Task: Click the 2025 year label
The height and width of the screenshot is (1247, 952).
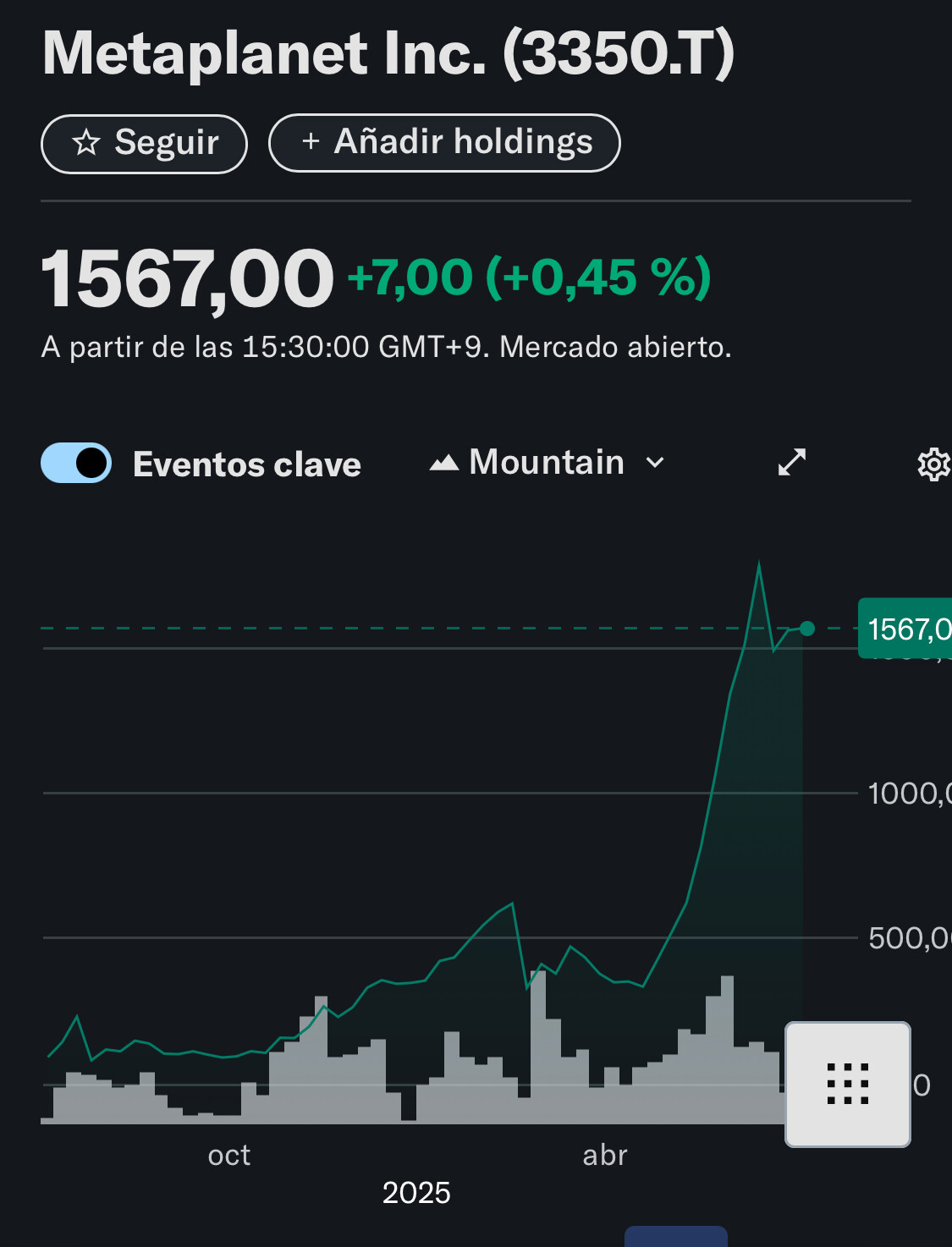Action: (416, 1193)
